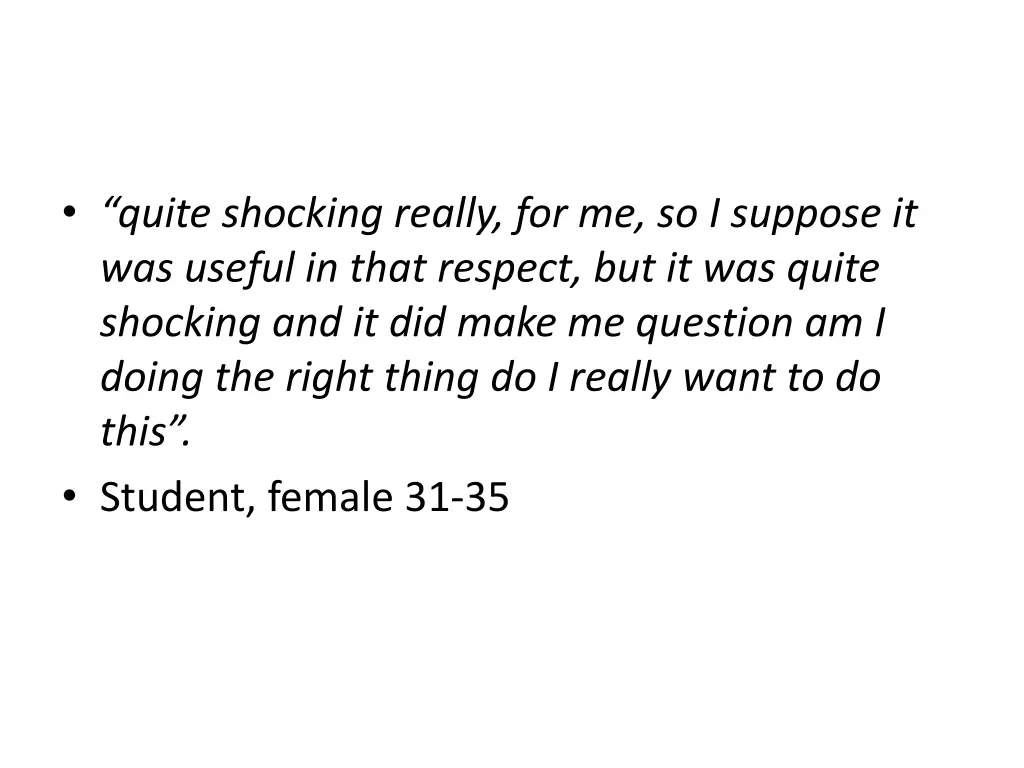
Task: Click the word 'useful' in second line
Action: point(240,268)
